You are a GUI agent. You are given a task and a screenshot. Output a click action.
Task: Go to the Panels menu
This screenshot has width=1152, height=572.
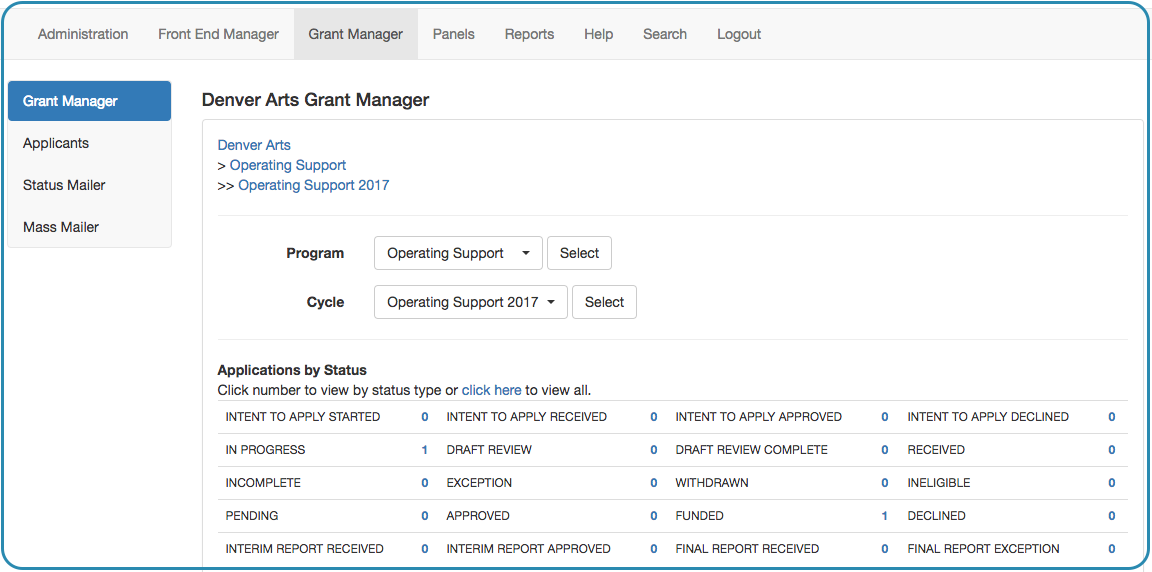(x=453, y=35)
